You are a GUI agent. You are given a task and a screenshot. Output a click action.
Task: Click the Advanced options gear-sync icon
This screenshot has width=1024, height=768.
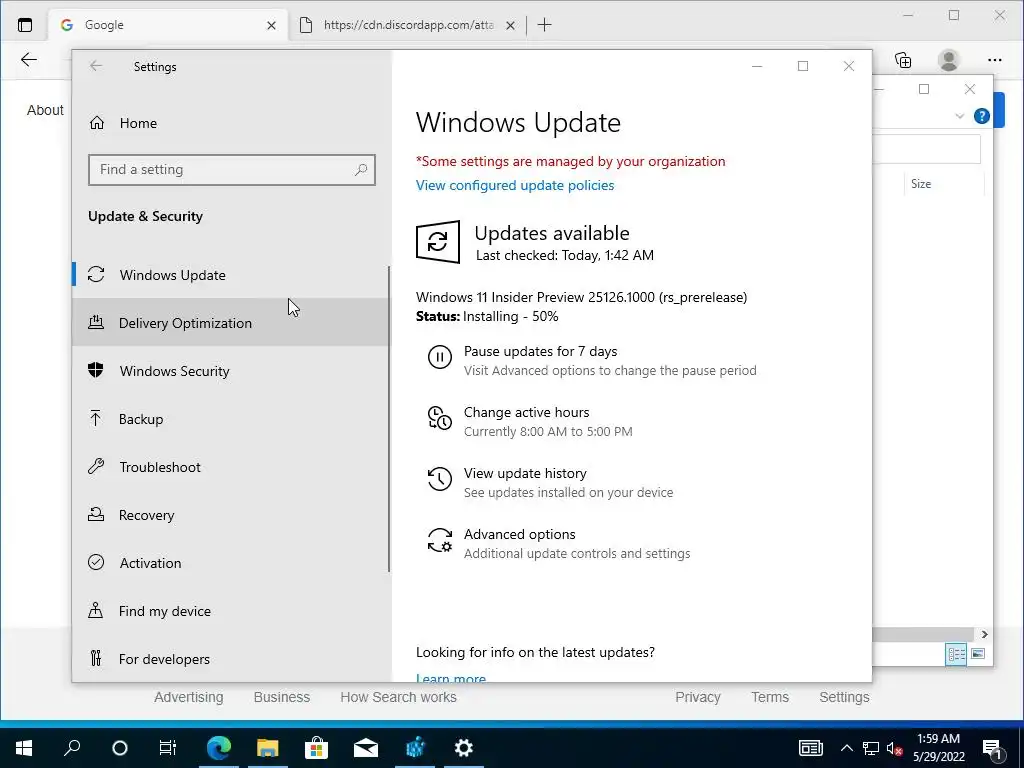click(440, 540)
